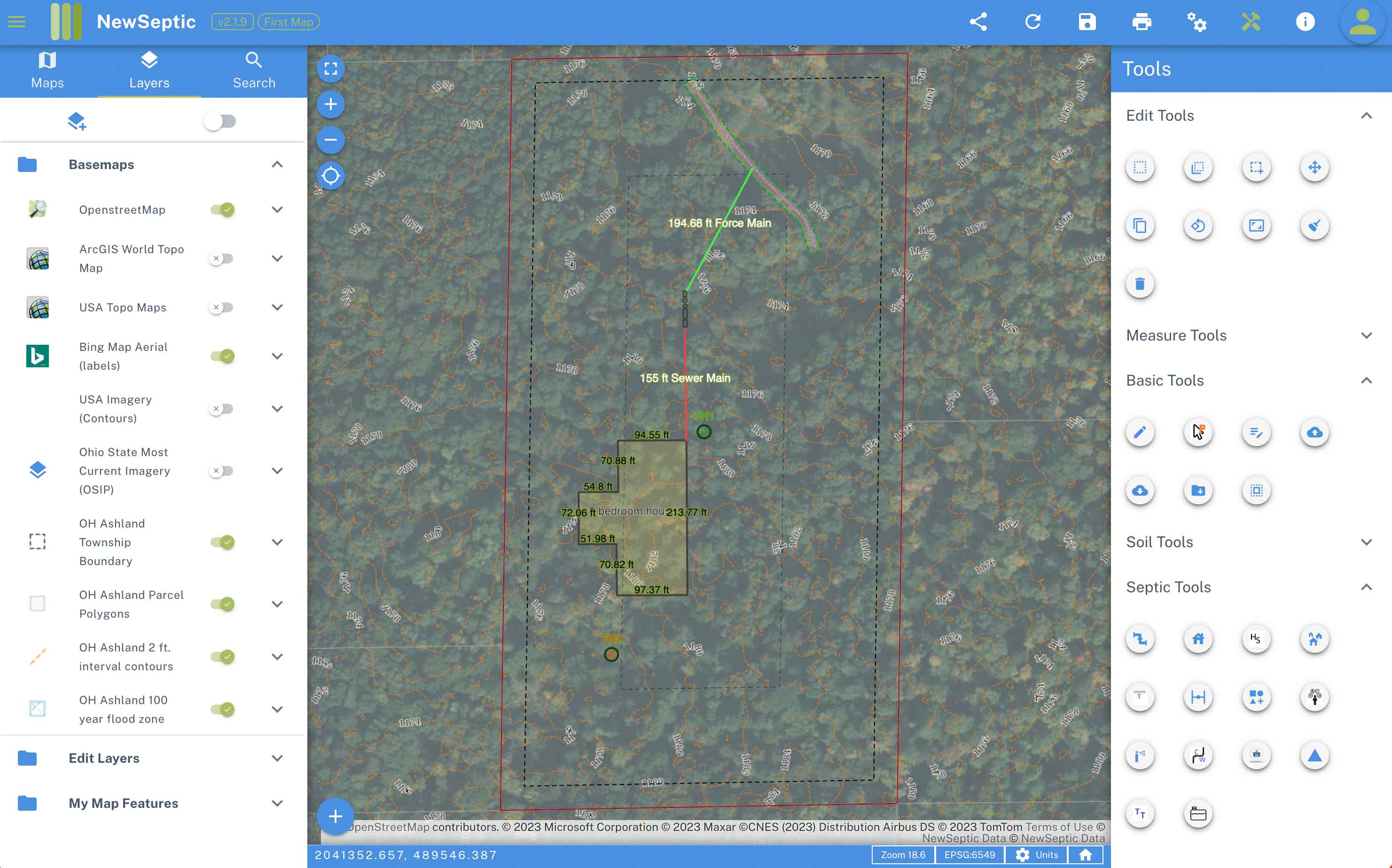
Task: Collapse the Basemaps folder
Action: tap(277, 165)
